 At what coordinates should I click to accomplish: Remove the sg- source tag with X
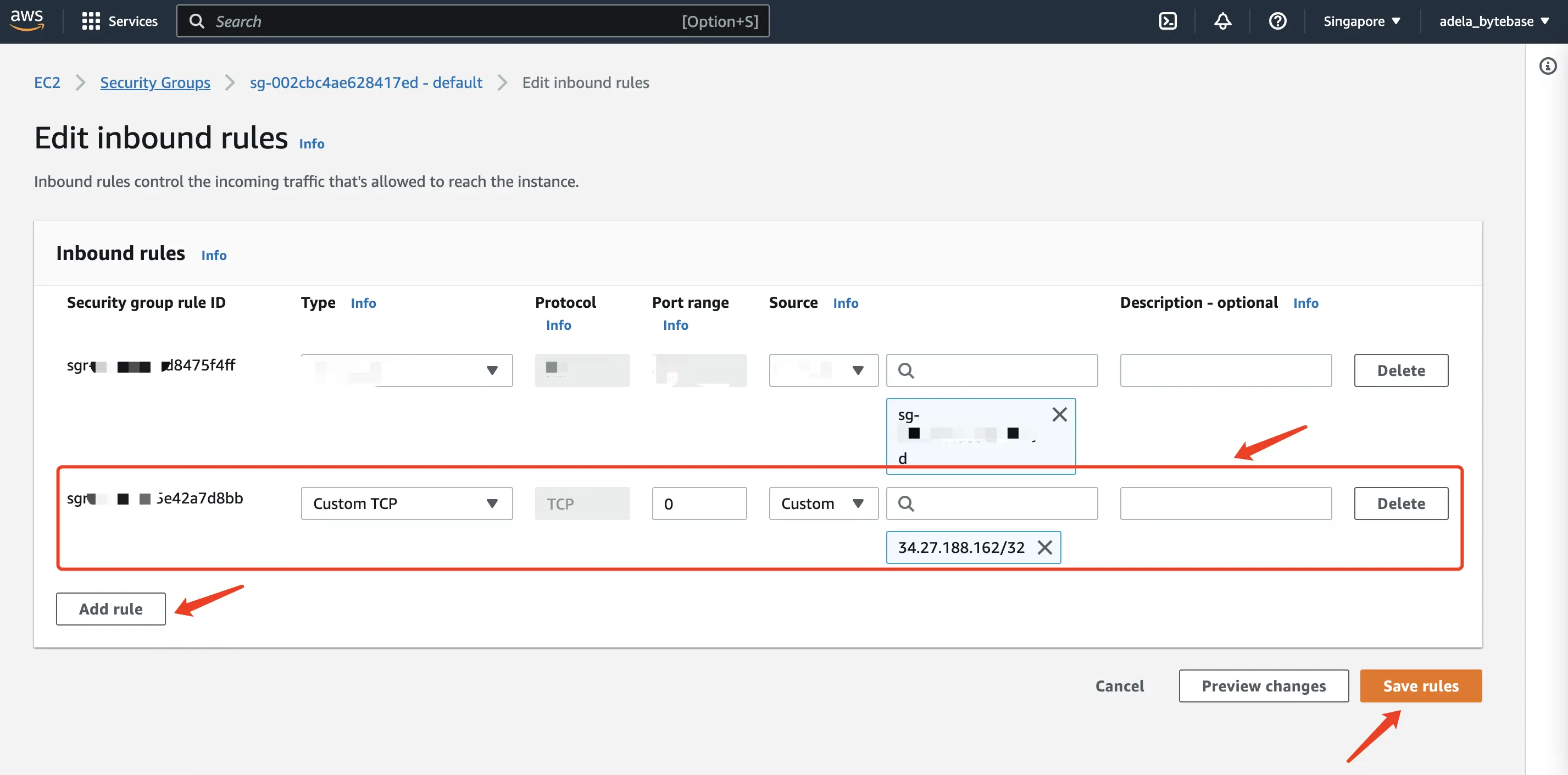pos(1059,414)
